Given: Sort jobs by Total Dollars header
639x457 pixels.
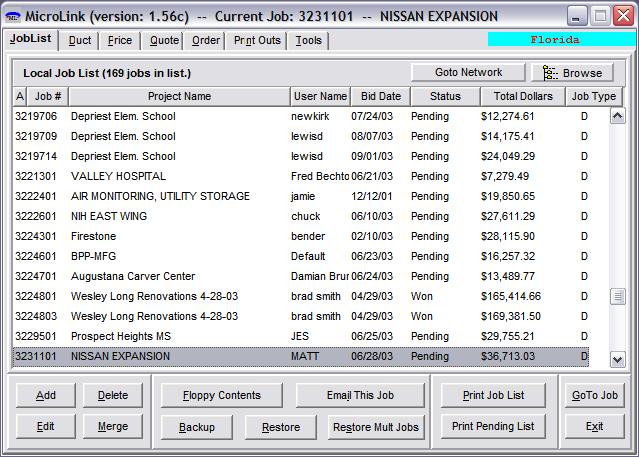Looking at the screenshot, I should 523,96.
